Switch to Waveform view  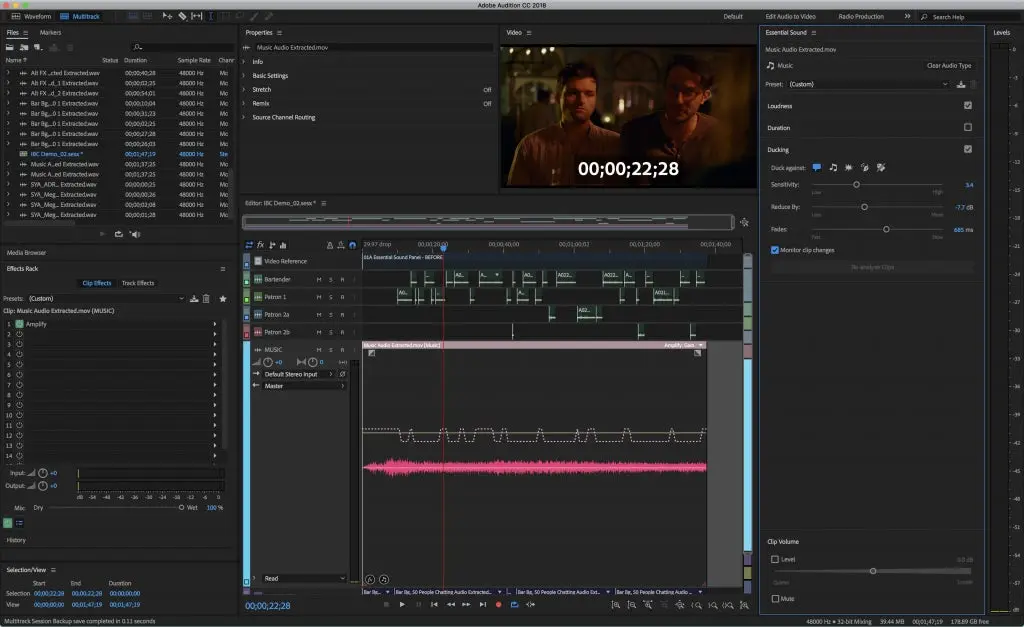pos(36,16)
